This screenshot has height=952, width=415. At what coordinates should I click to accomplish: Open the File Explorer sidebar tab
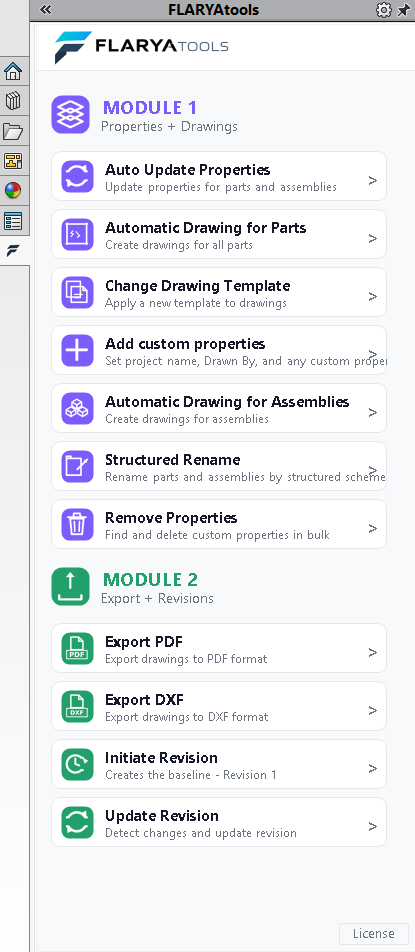pos(13,131)
